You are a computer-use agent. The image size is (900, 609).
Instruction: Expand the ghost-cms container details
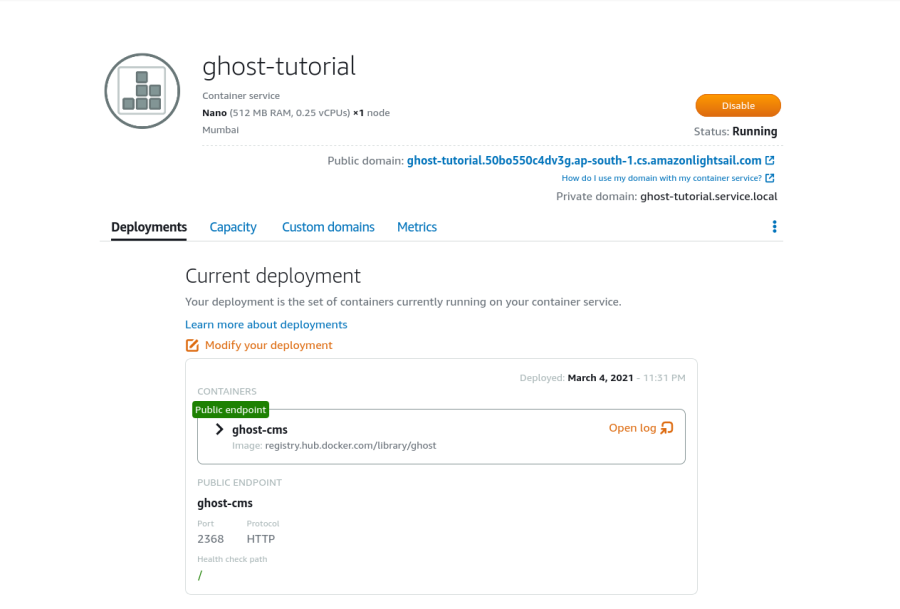click(x=219, y=429)
